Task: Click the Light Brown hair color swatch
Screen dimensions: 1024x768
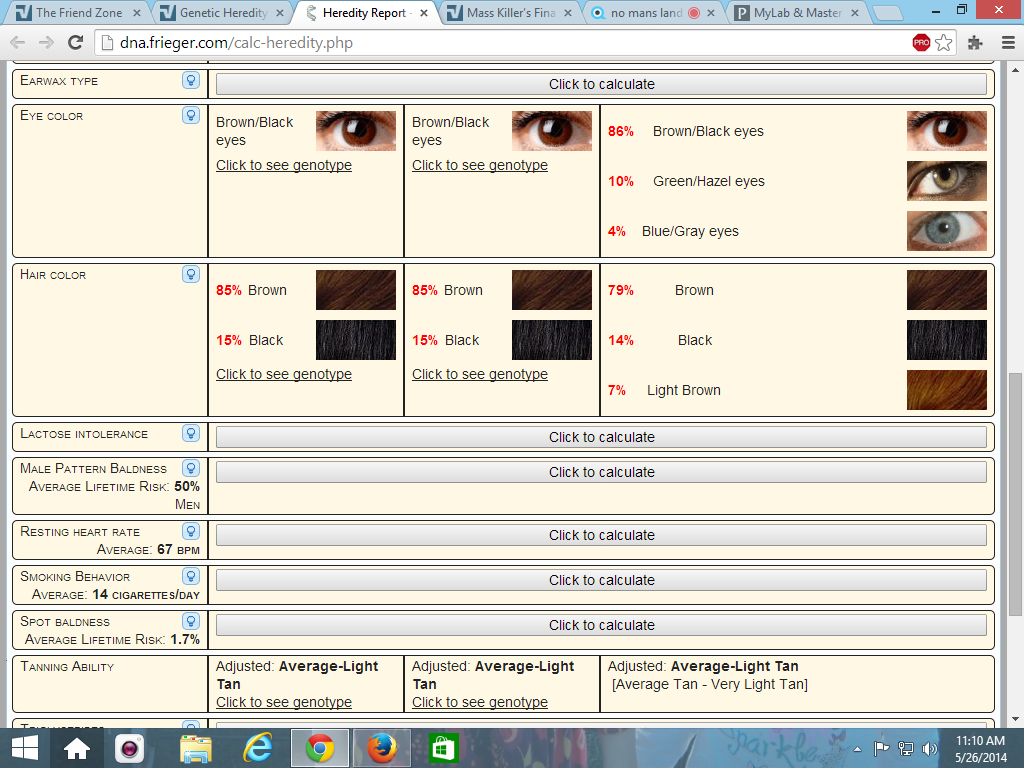Action: click(x=946, y=390)
